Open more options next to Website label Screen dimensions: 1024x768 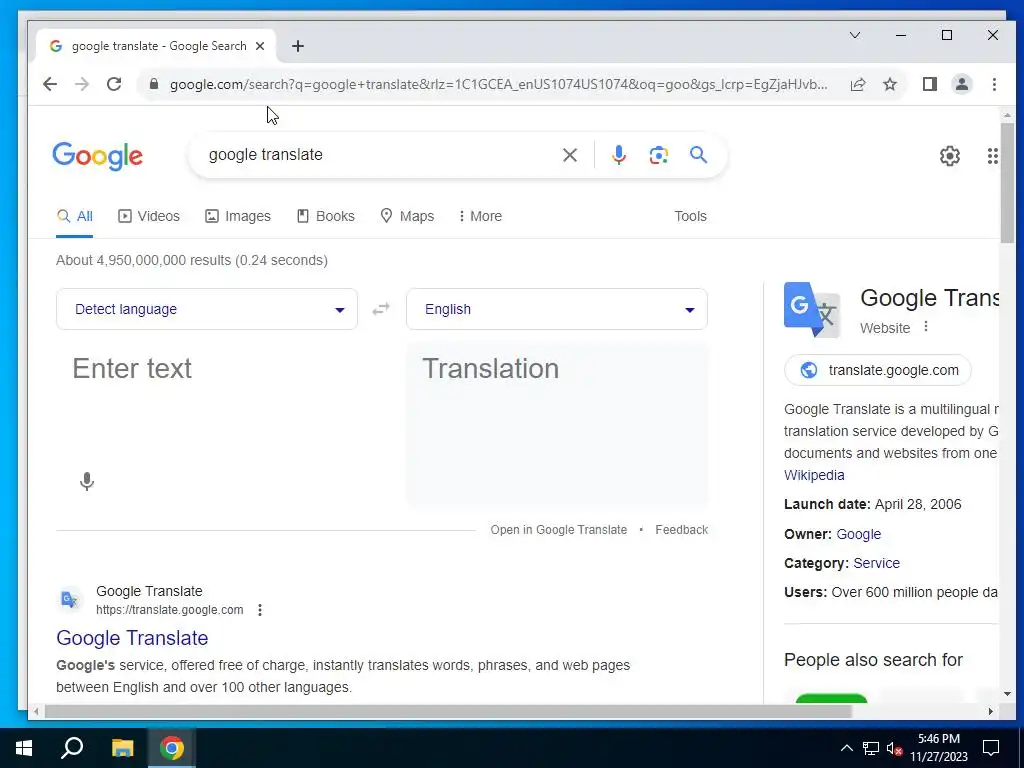pyautogui.click(x=925, y=327)
